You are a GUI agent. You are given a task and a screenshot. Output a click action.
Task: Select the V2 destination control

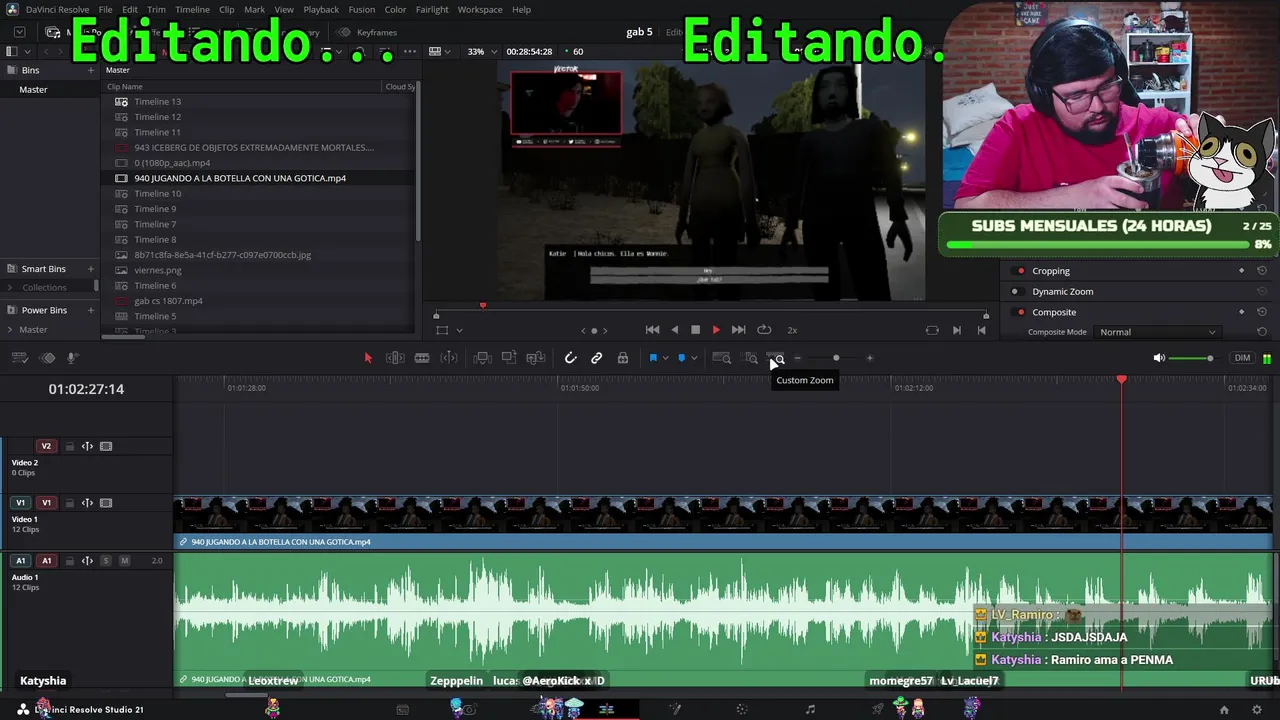(x=46, y=446)
